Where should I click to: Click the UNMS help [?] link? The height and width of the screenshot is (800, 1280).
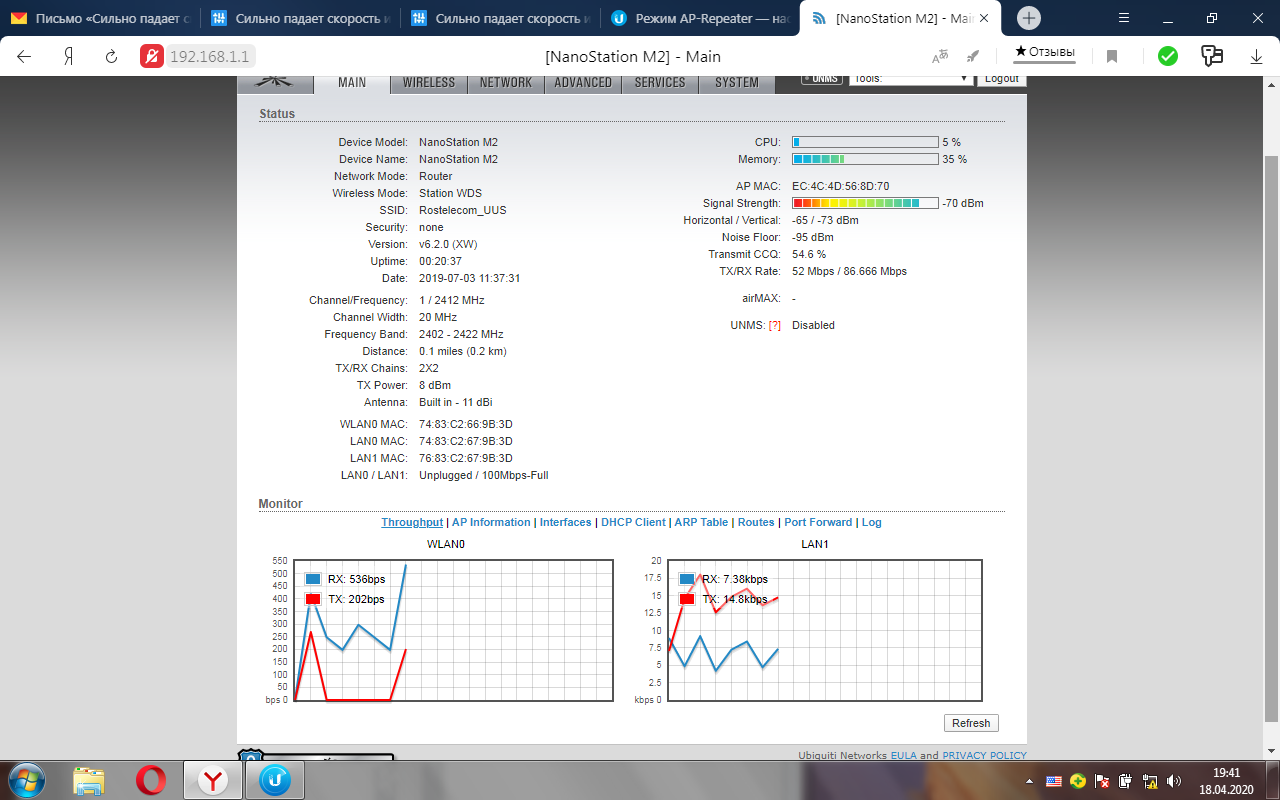point(774,325)
